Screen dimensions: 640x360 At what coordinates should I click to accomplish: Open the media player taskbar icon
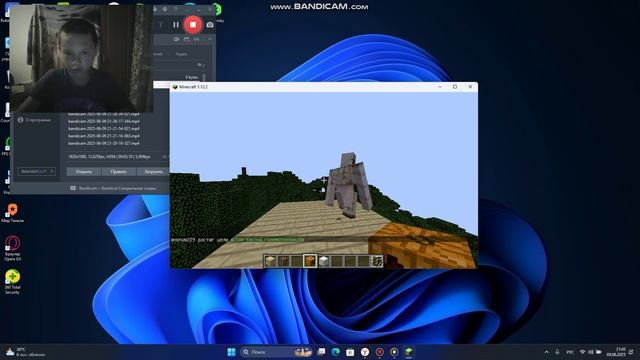[394, 352]
